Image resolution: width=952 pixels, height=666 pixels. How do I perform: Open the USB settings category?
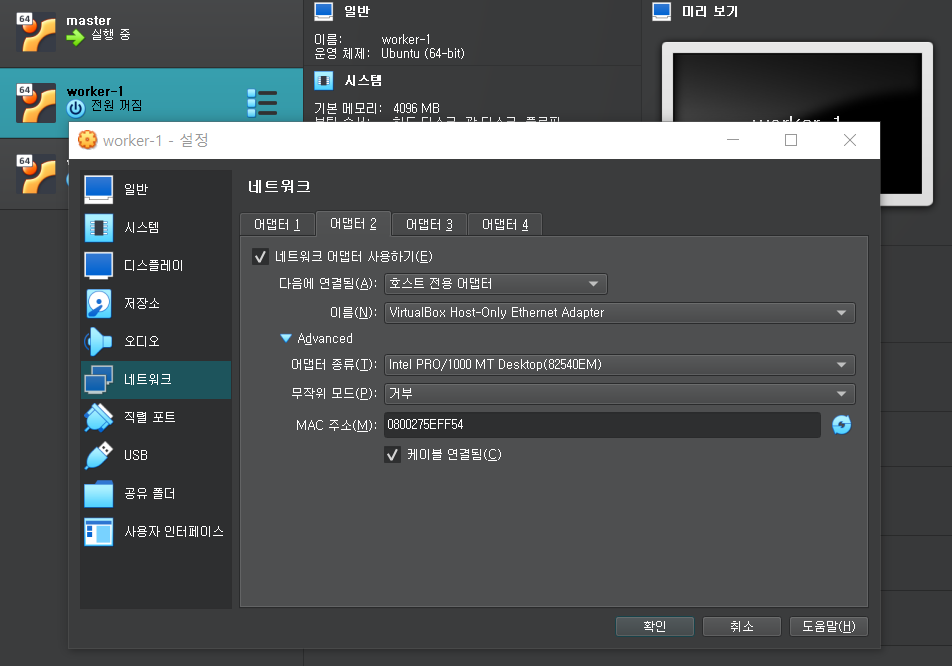pyautogui.click(x=155, y=455)
